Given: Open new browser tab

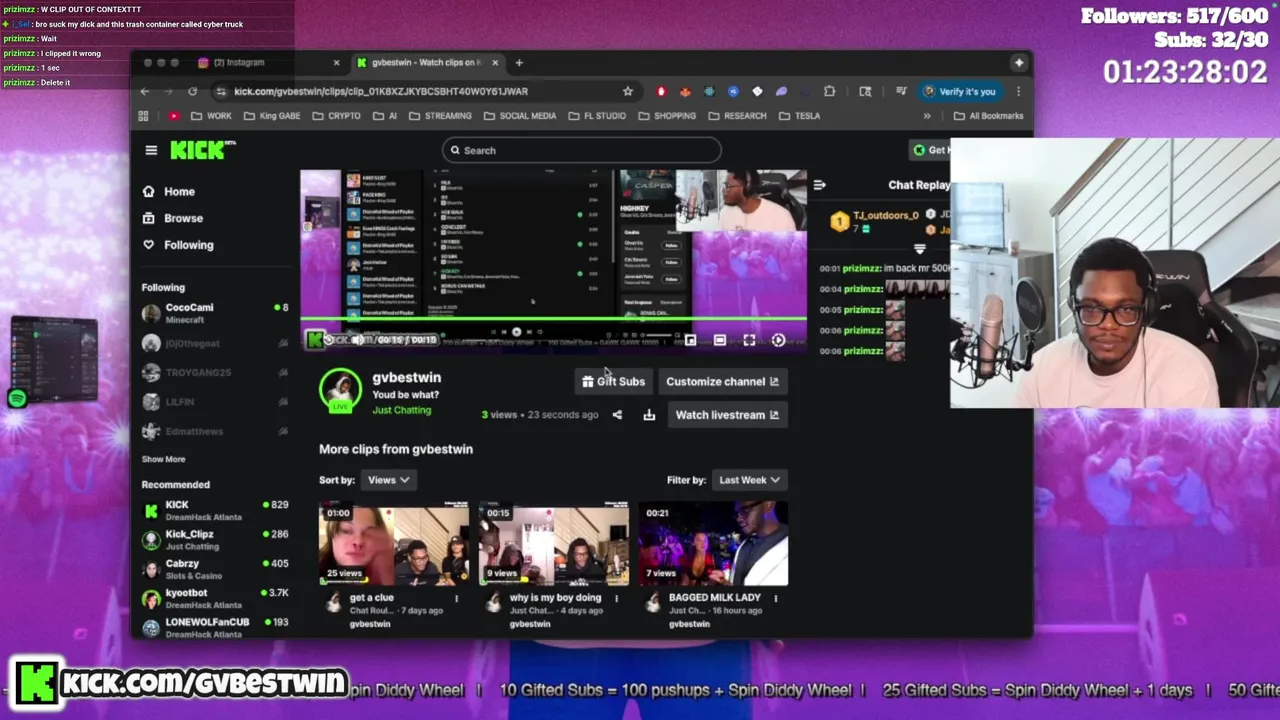Looking at the screenshot, I should pyautogui.click(x=519, y=62).
